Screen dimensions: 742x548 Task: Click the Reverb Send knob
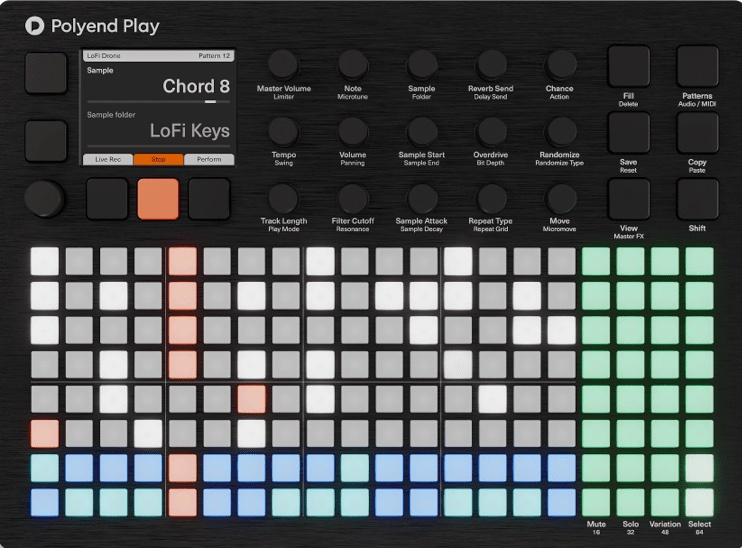pyautogui.click(x=491, y=65)
